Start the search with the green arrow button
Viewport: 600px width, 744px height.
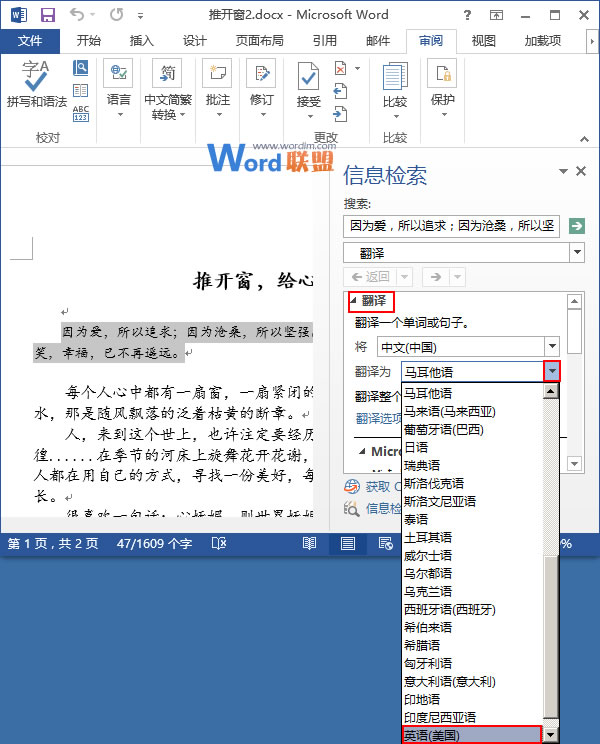click(577, 226)
